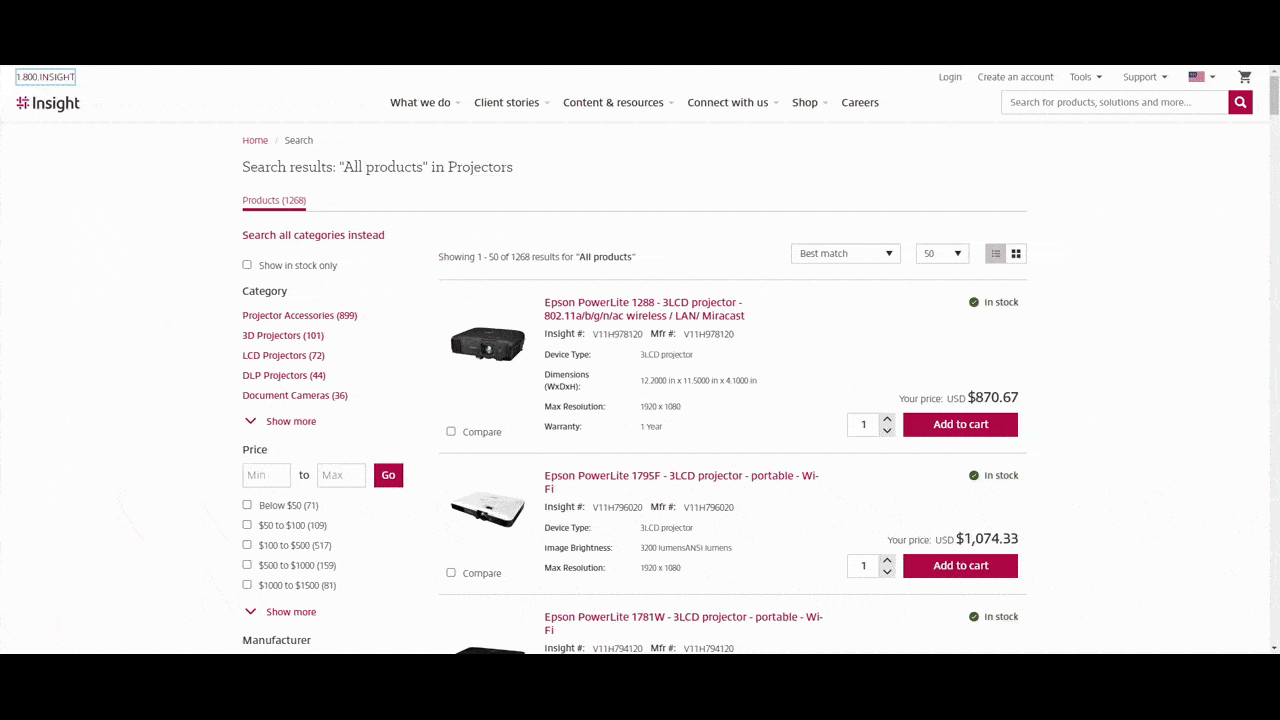Expand Show more under Category
The height and width of the screenshot is (720, 1280).
281,421
